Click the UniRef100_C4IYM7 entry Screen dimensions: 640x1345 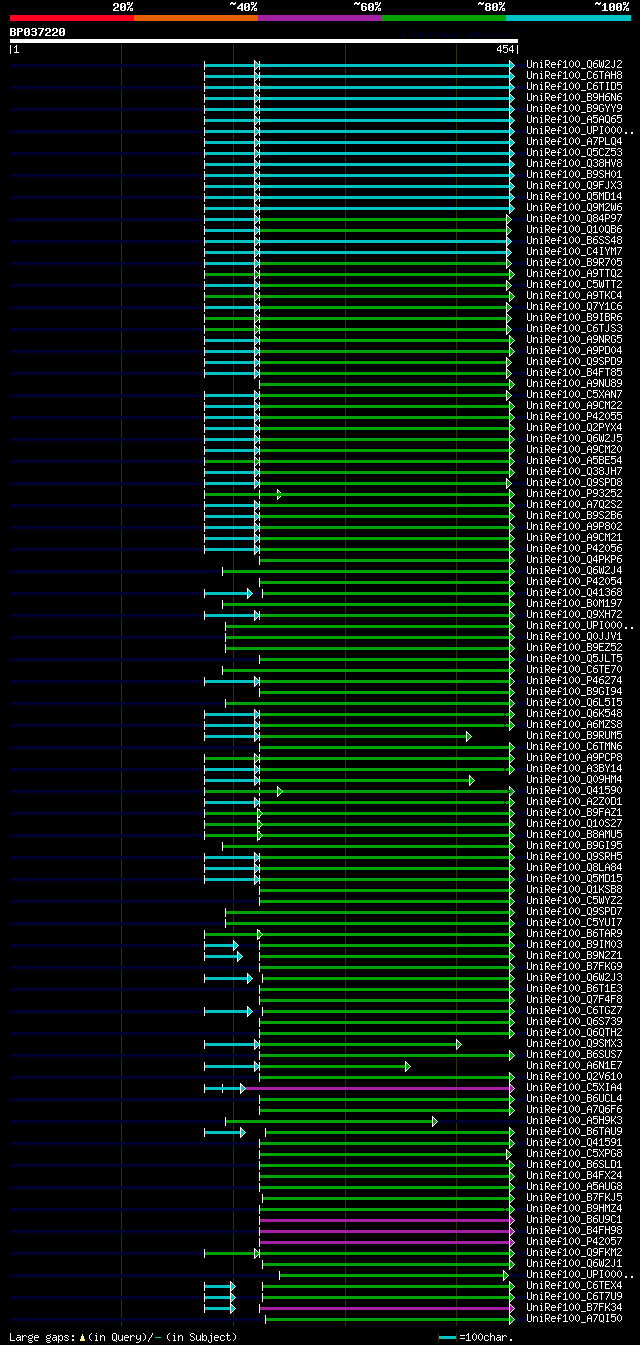[574, 251]
